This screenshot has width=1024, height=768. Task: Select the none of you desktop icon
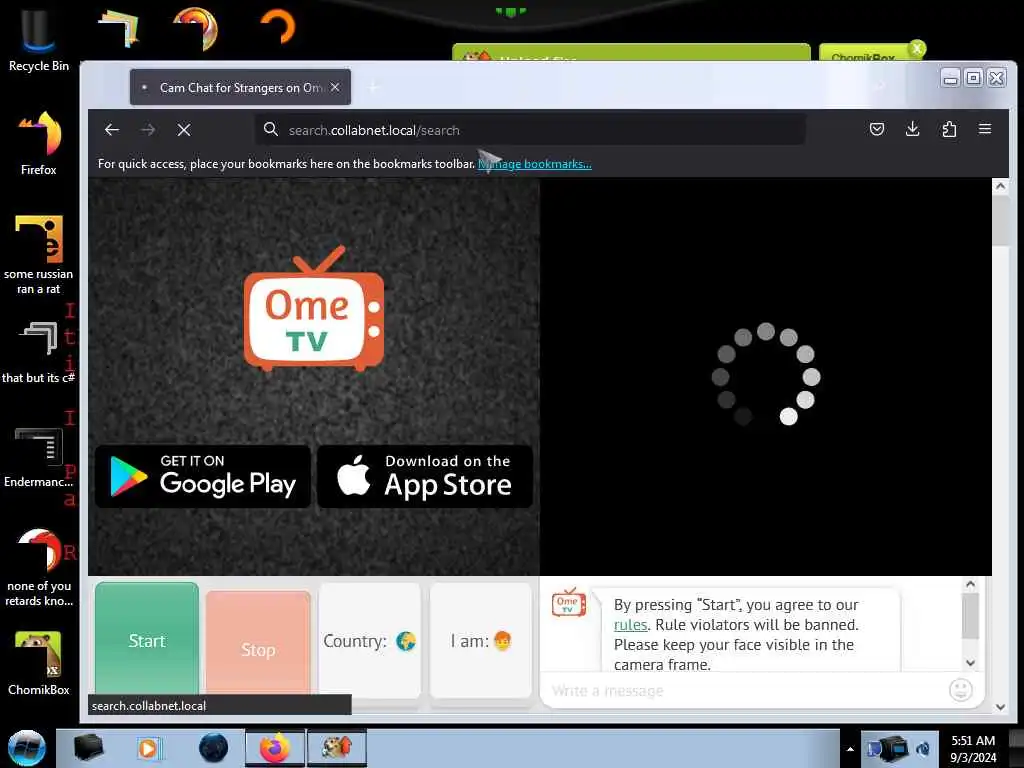coord(39,567)
